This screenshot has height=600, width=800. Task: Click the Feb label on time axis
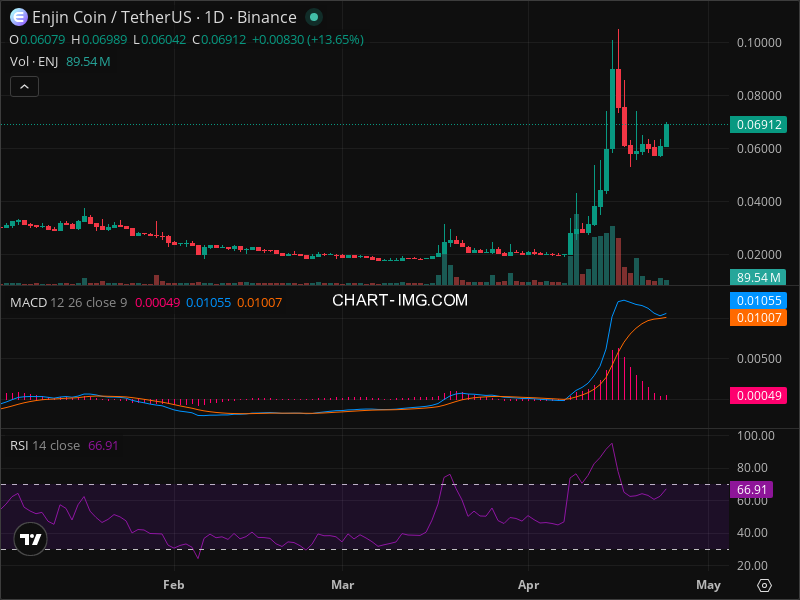pyautogui.click(x=173, y=585)
